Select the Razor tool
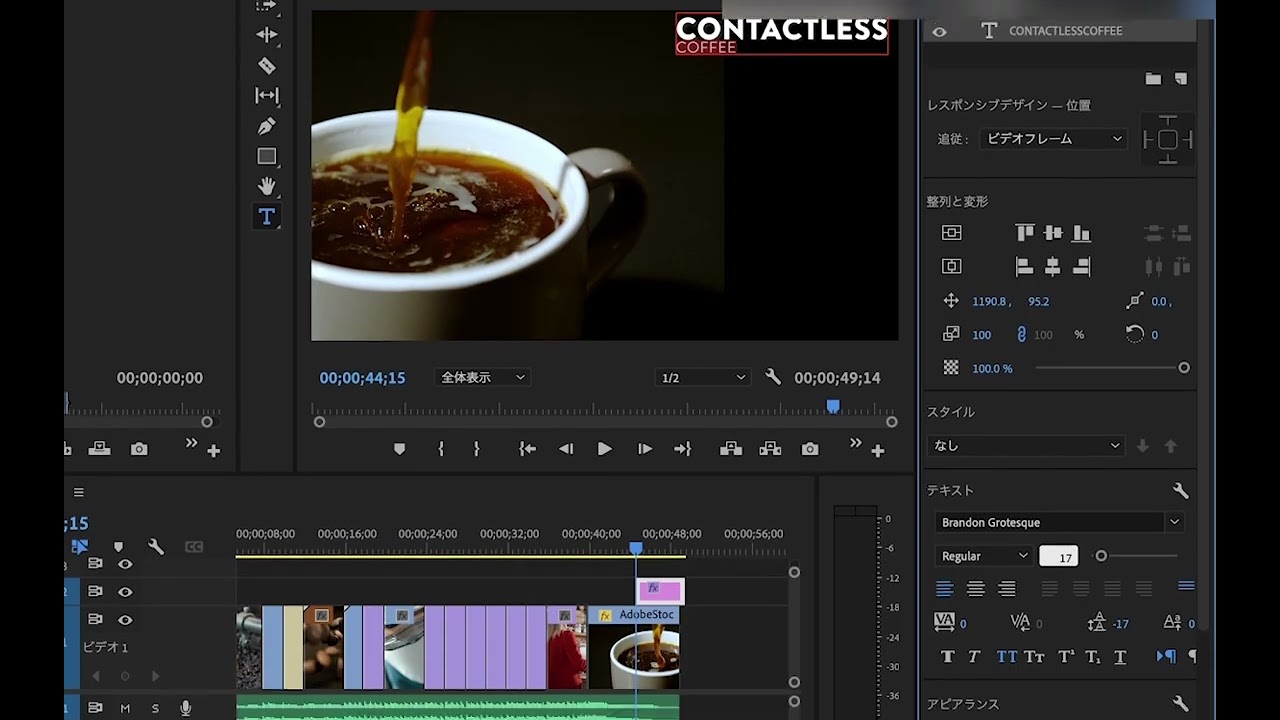The height and width of the screenshot is (720, 1280). pyautogui.click(x=266, y=66)
